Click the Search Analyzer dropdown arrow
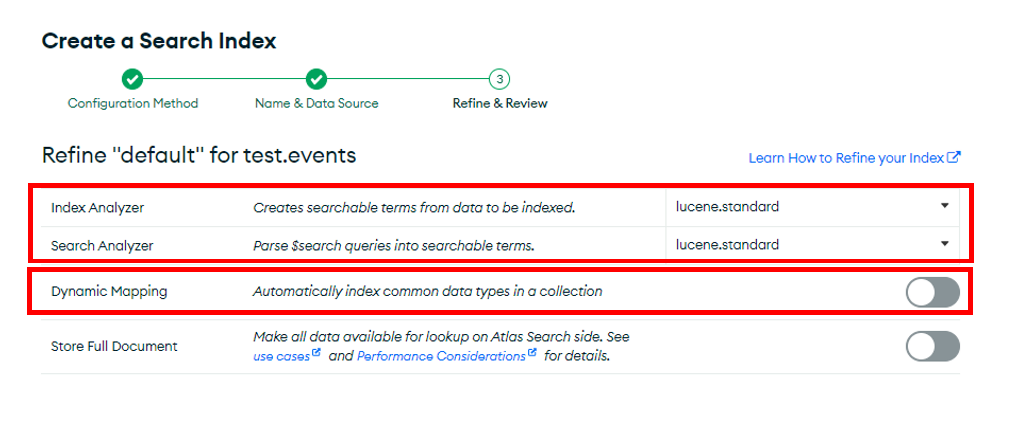This screenshot has width=1019, height=425. [x=944, y=244]
